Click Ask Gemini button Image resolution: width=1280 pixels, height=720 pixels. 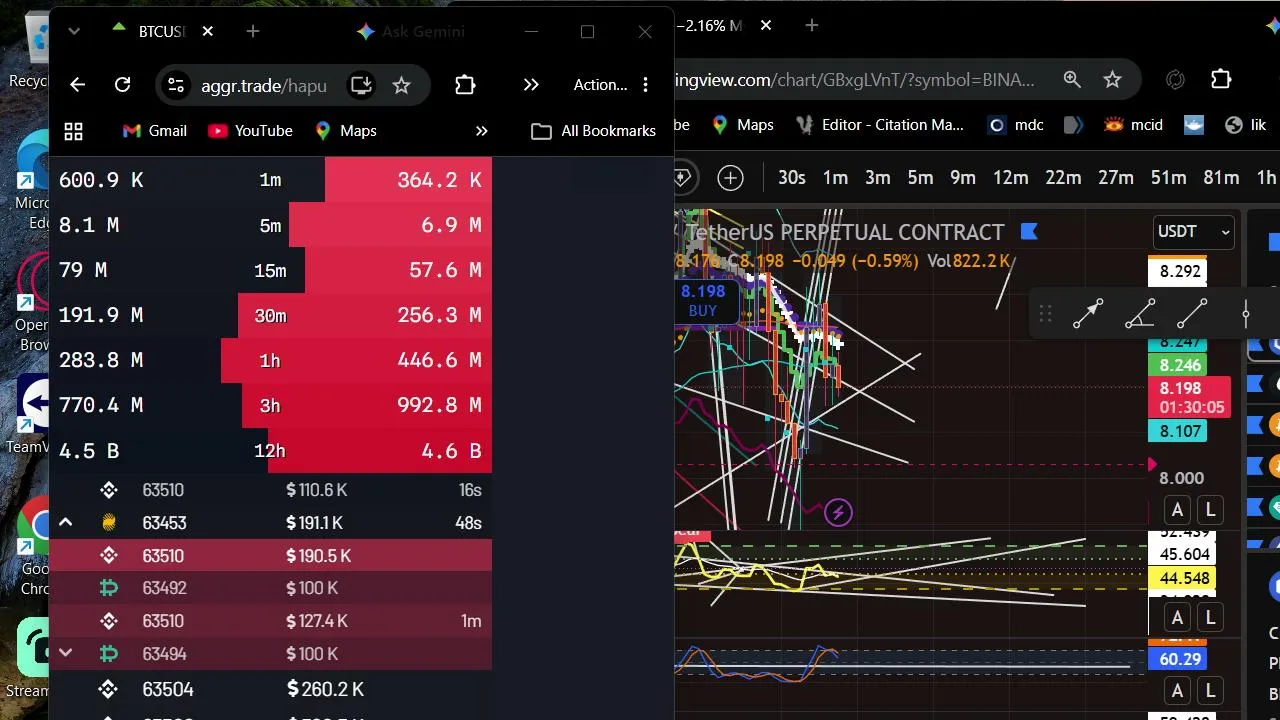[x=410, y=31]
